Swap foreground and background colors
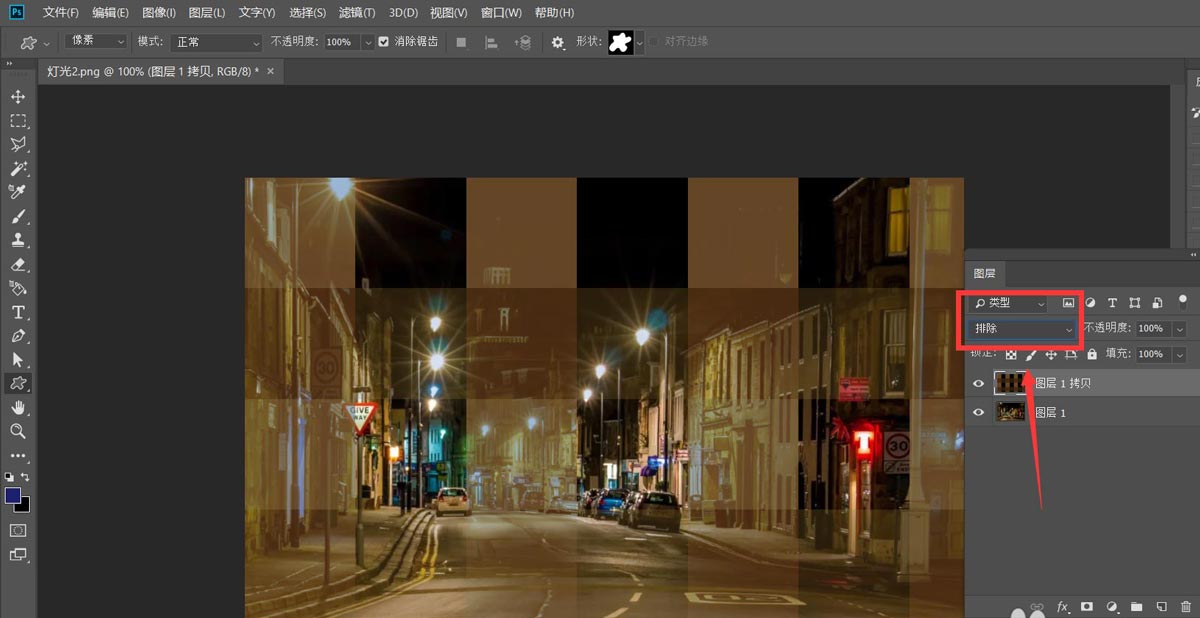This screenshot has height=618, width=1200. click(x=25, y=477)
